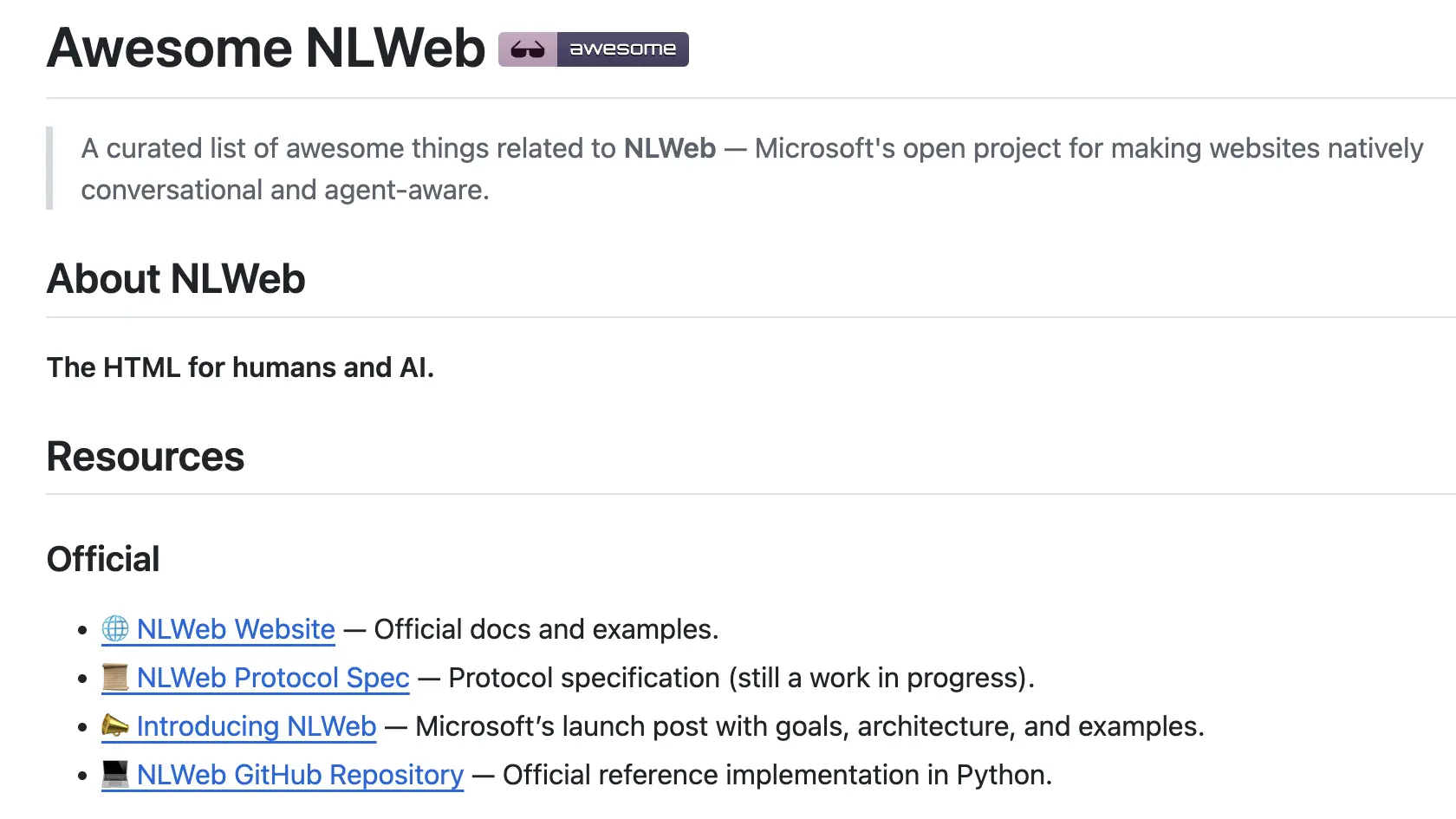Image resolution: width=1456 pixels, height=819 pixels.
Task: Click the About NLWeb section heading
Action: [176, 279]
